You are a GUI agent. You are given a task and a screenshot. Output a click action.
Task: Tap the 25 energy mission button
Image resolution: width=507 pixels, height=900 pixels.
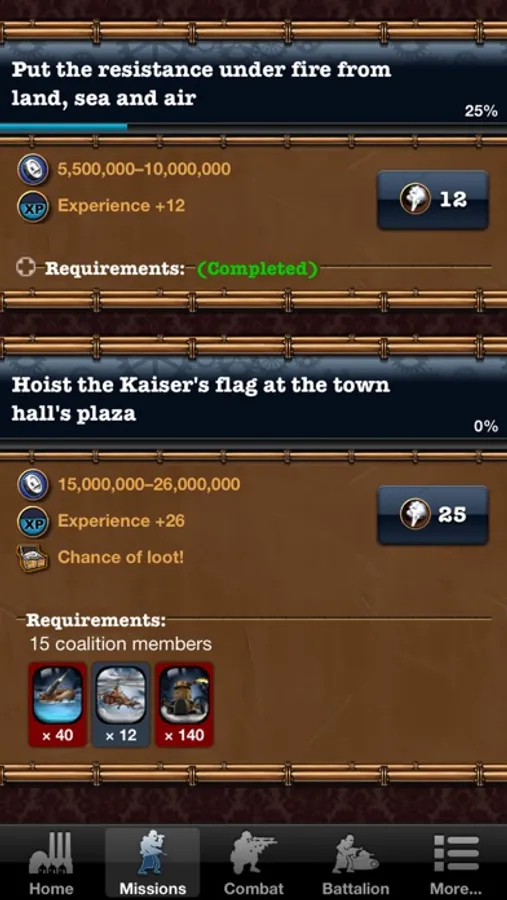tap(432, 515)
